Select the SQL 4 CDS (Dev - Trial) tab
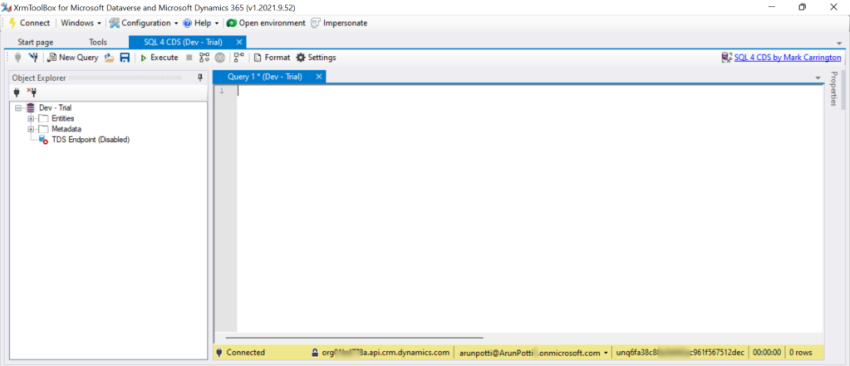 (183, 42)
